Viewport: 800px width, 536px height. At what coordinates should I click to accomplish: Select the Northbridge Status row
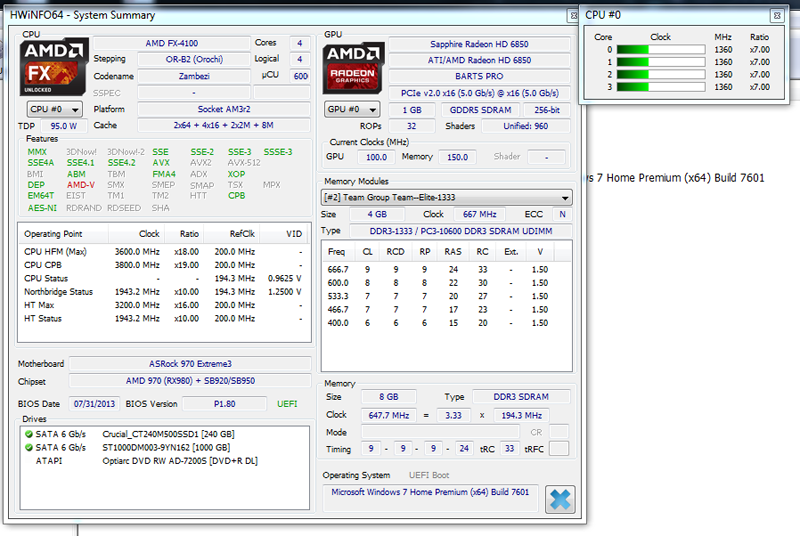[x=164, y=292]
